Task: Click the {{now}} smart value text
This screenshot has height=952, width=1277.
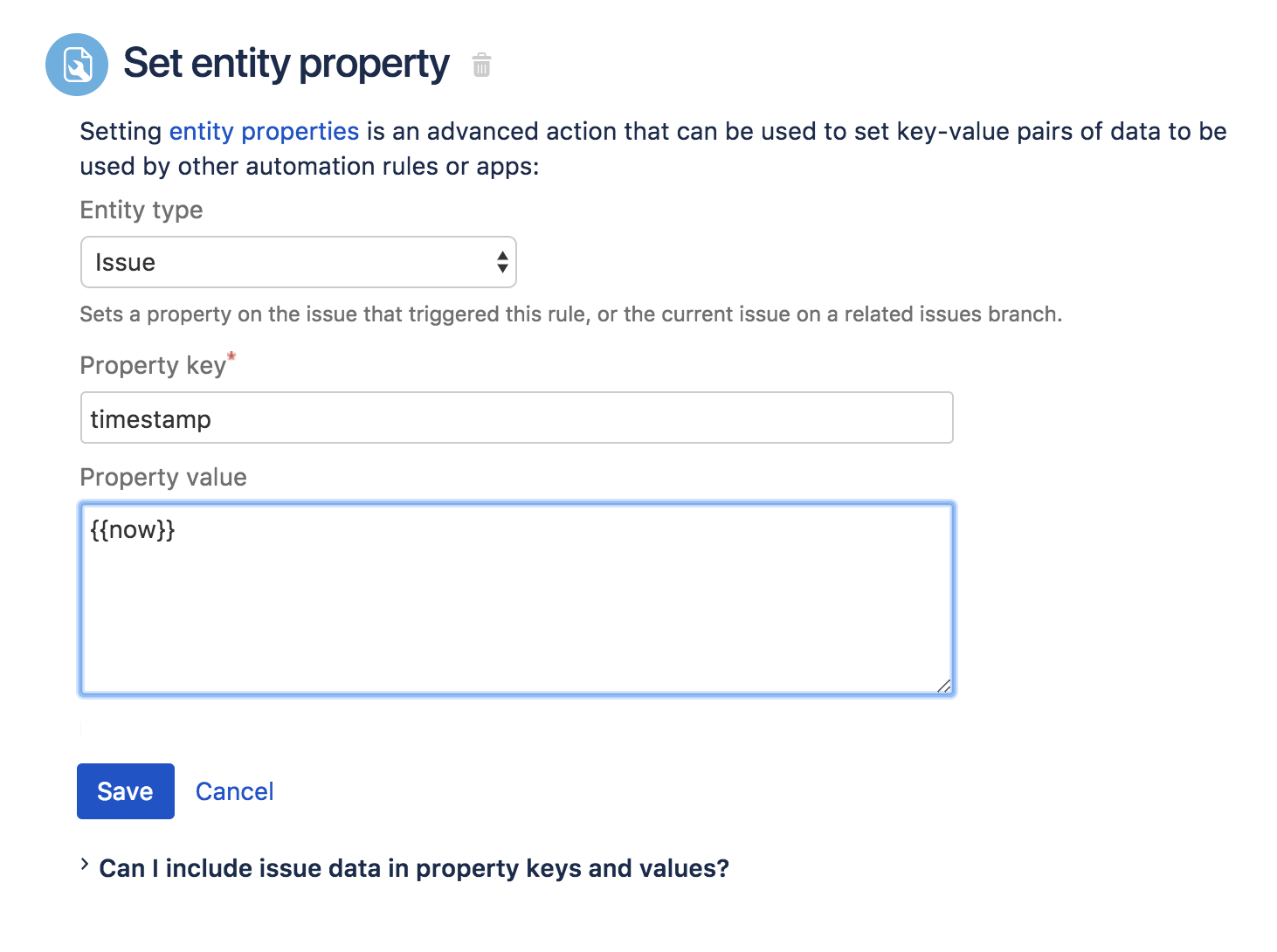Action: (133, 529)
